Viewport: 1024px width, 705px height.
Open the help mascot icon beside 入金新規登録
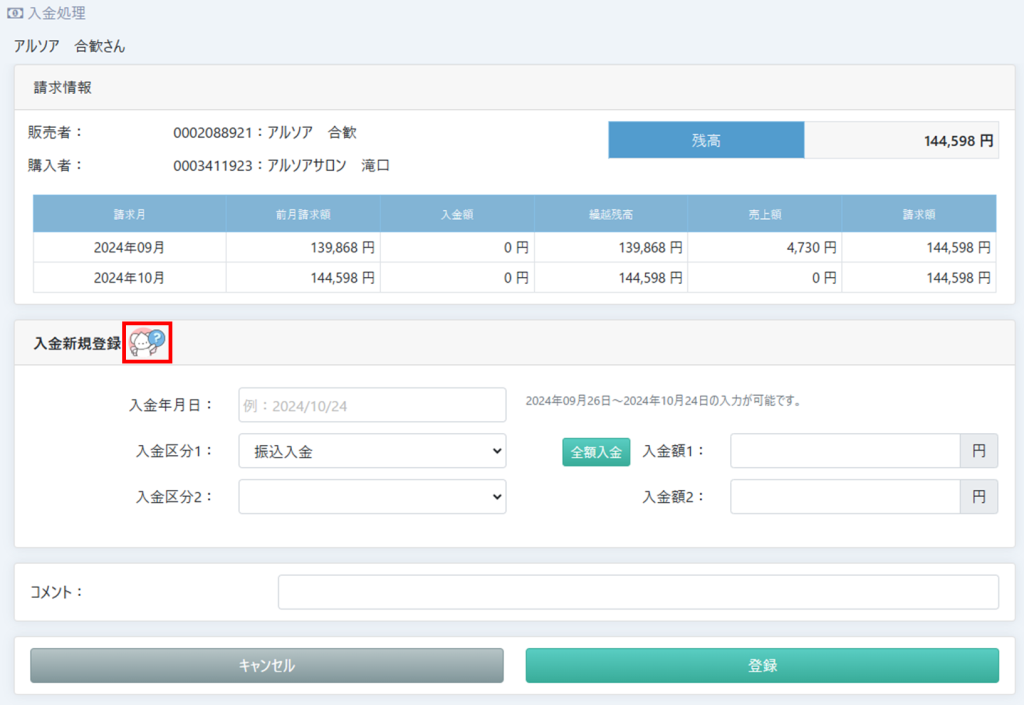coord(148,343)
